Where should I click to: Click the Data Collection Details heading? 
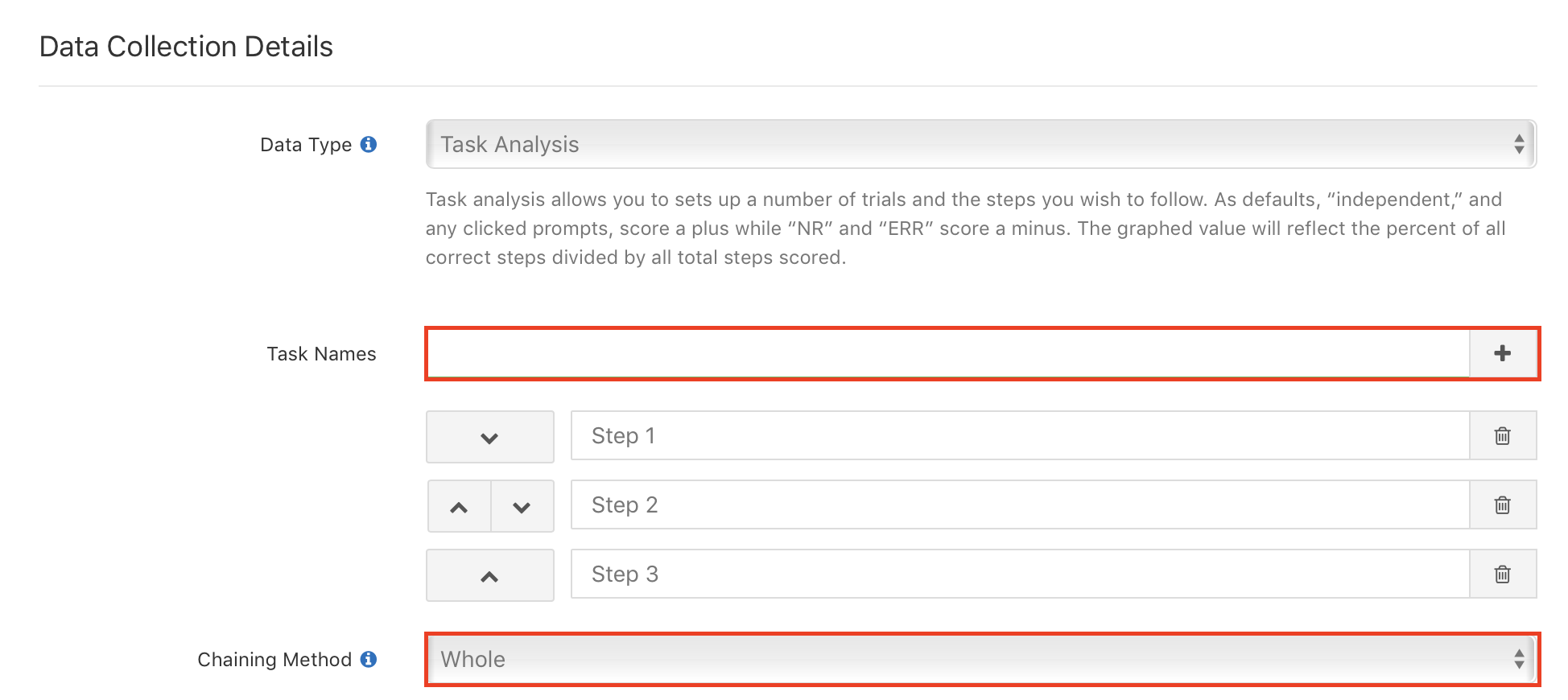[x=187, y=46]
